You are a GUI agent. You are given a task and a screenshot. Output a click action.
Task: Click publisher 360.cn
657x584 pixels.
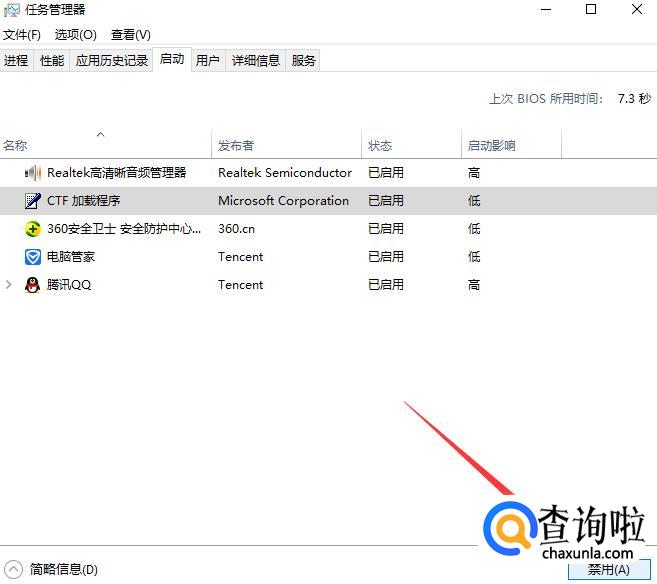(x=236, y=229)
